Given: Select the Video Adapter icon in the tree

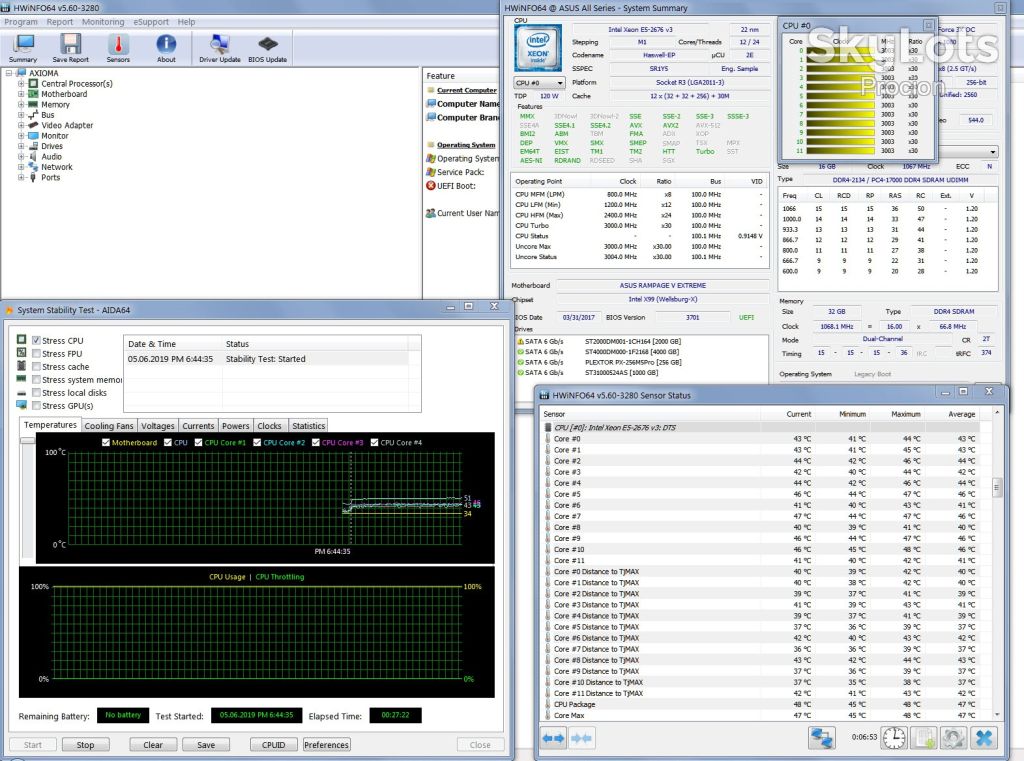Looking at the screenshot, I should 33,125.
